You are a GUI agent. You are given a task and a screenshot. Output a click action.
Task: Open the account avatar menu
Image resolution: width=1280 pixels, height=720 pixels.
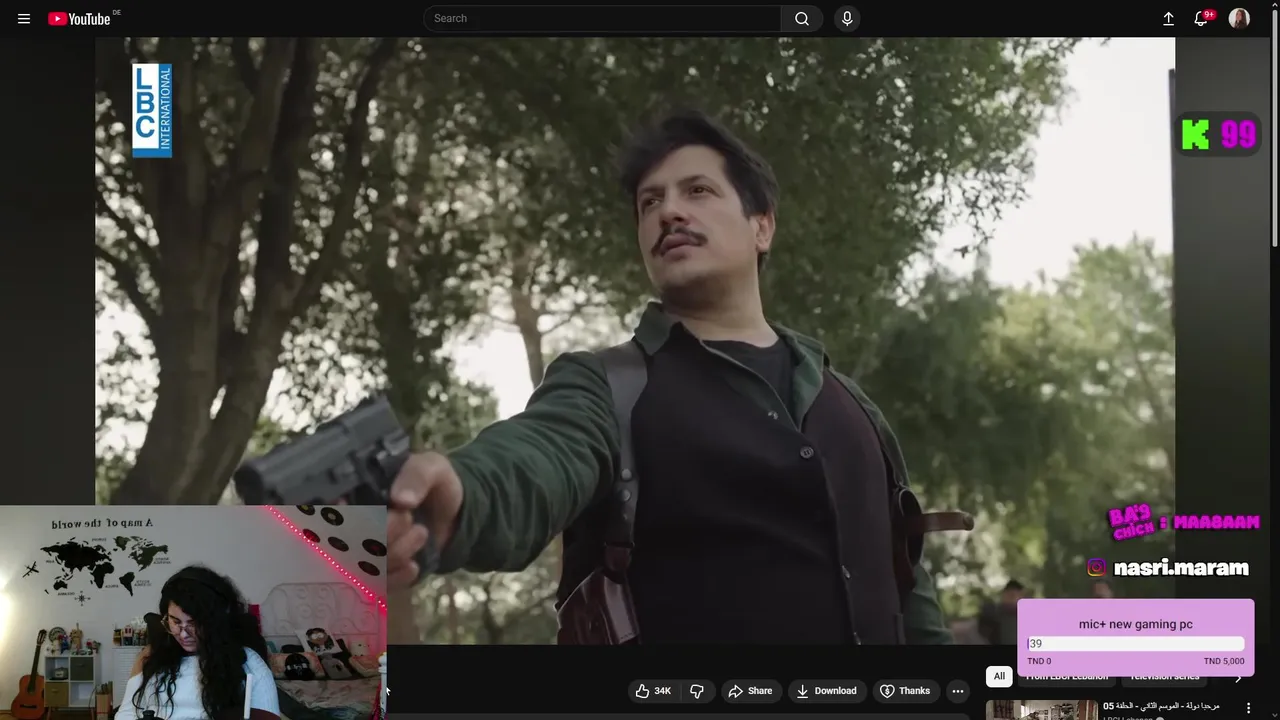tap(1239, 18)
